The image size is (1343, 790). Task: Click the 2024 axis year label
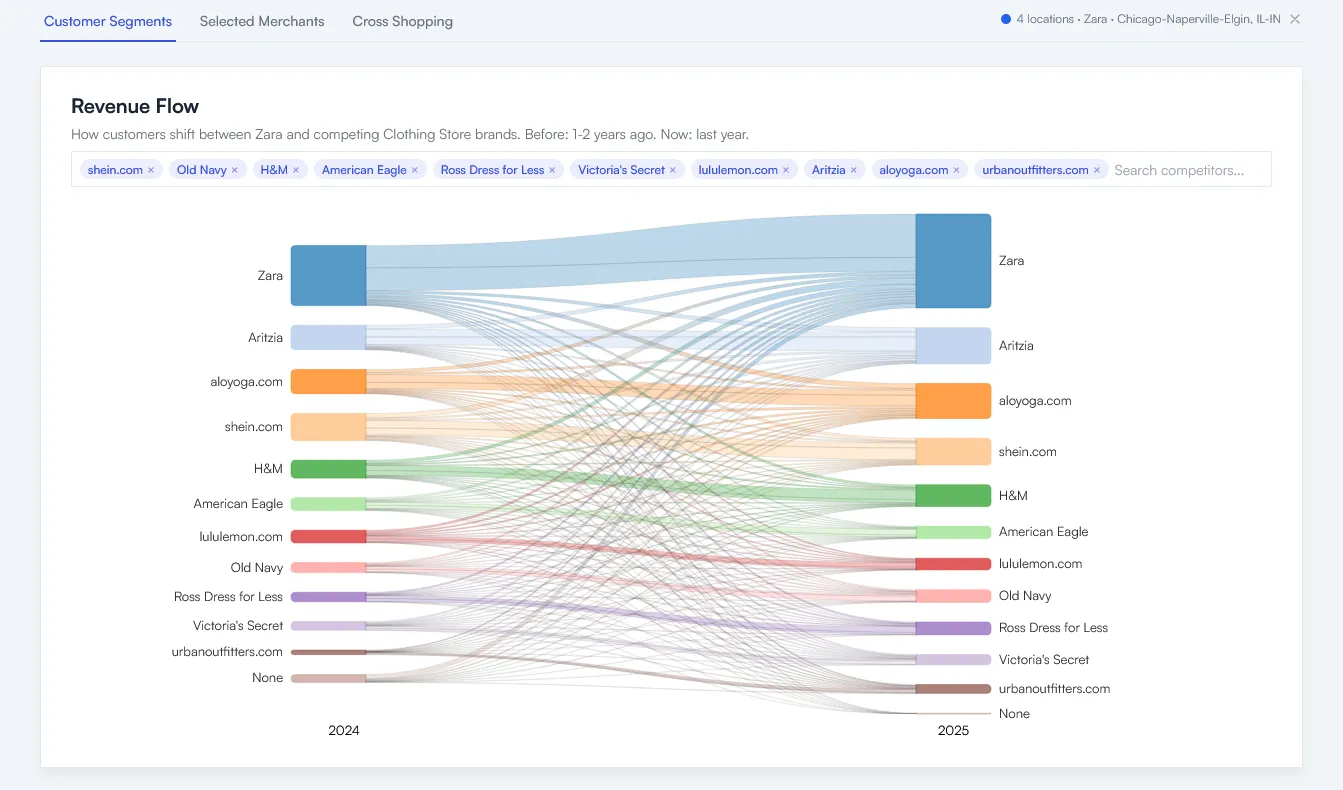(344, 731)
